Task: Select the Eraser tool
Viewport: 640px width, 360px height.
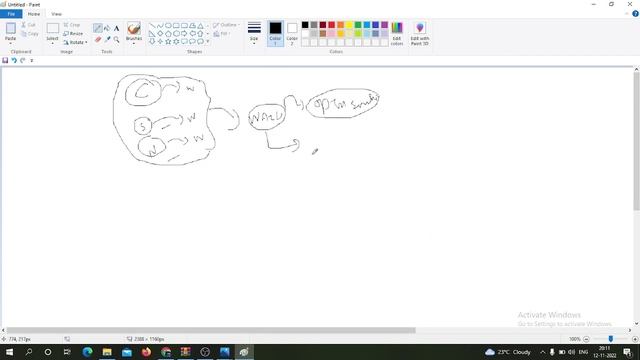Action: coord(98,39)
